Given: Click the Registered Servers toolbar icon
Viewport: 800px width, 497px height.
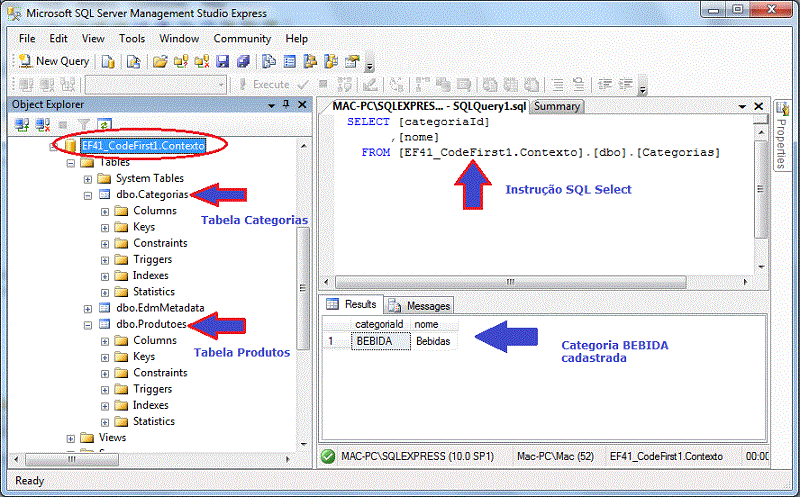Looking at the screenshot, I should (x=269, y=61).
